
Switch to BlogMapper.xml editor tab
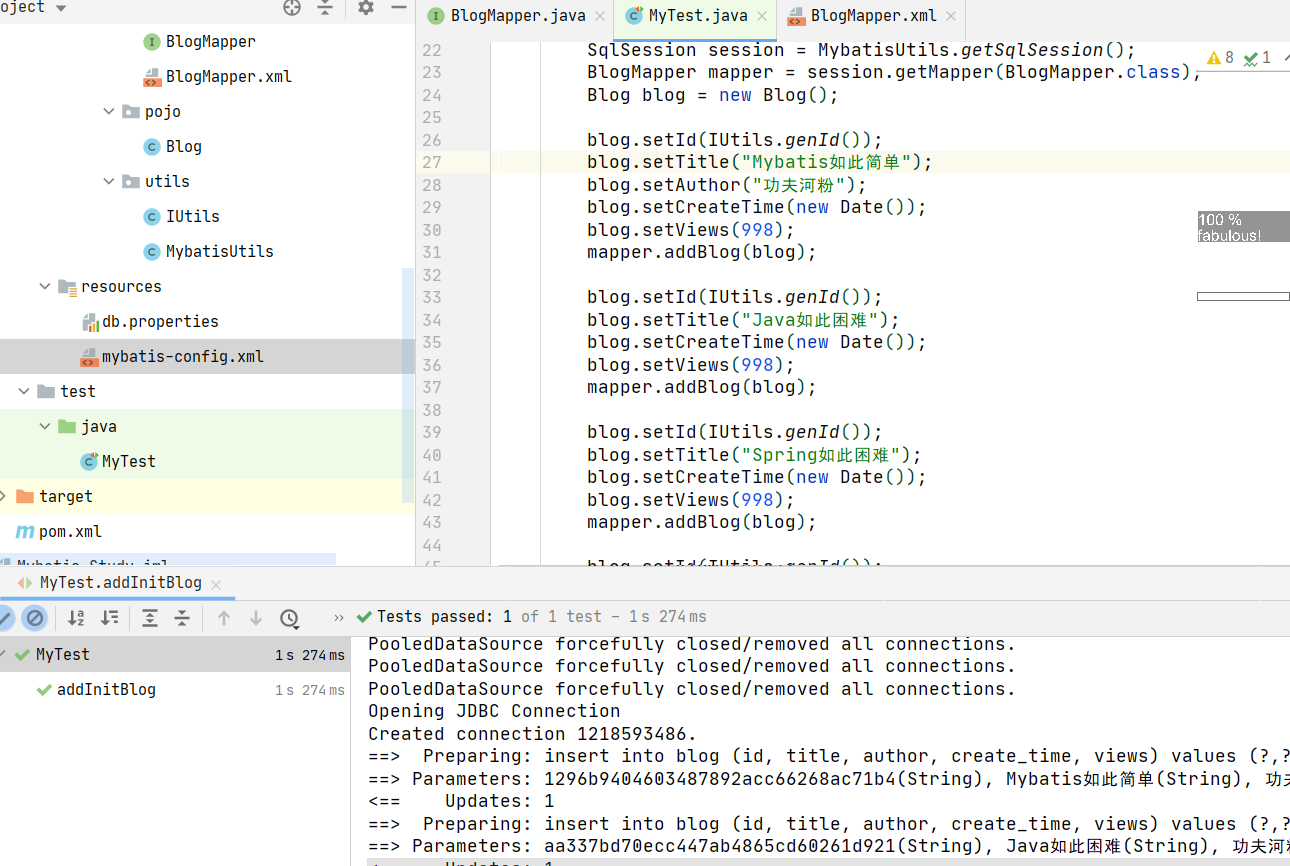pos(873,16)
